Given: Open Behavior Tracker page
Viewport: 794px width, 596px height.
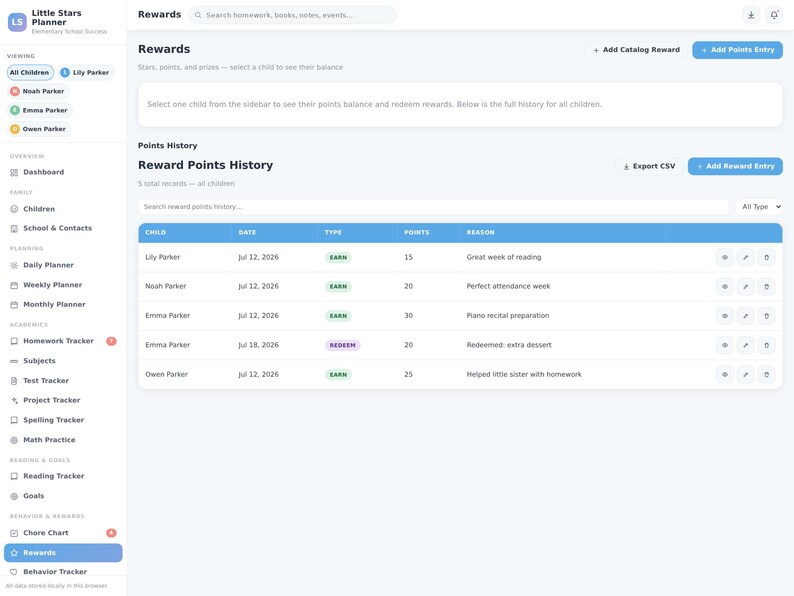Looking at the screenshot, I should [63, 572].
